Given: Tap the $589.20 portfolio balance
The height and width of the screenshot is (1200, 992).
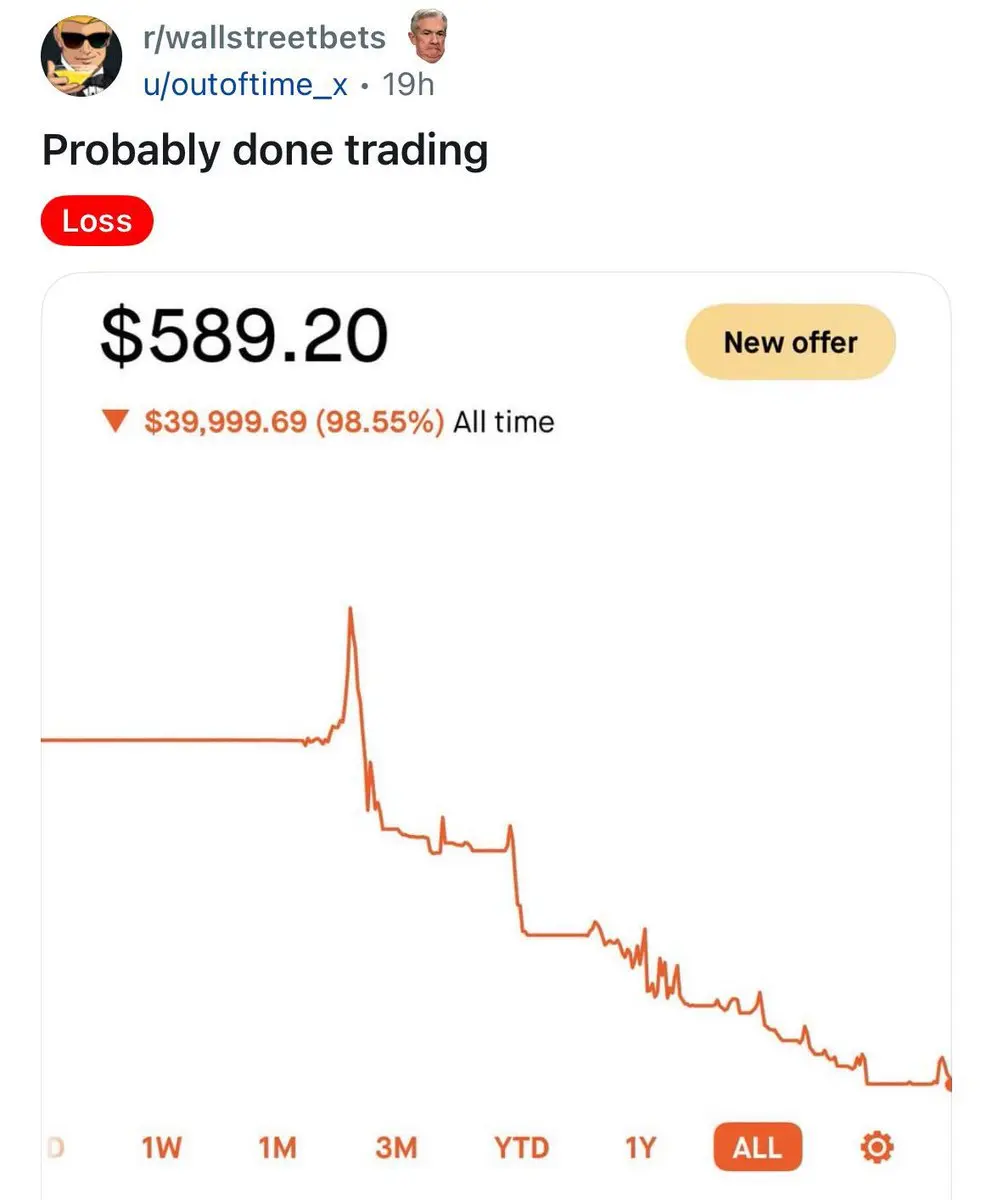Looking at the screenshot, I should (244, 336).
